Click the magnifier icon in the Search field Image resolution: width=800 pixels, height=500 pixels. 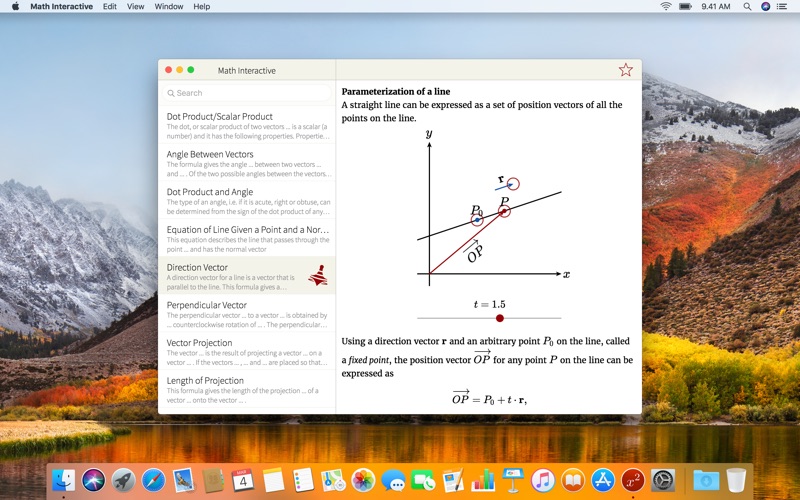coord(170,93)
